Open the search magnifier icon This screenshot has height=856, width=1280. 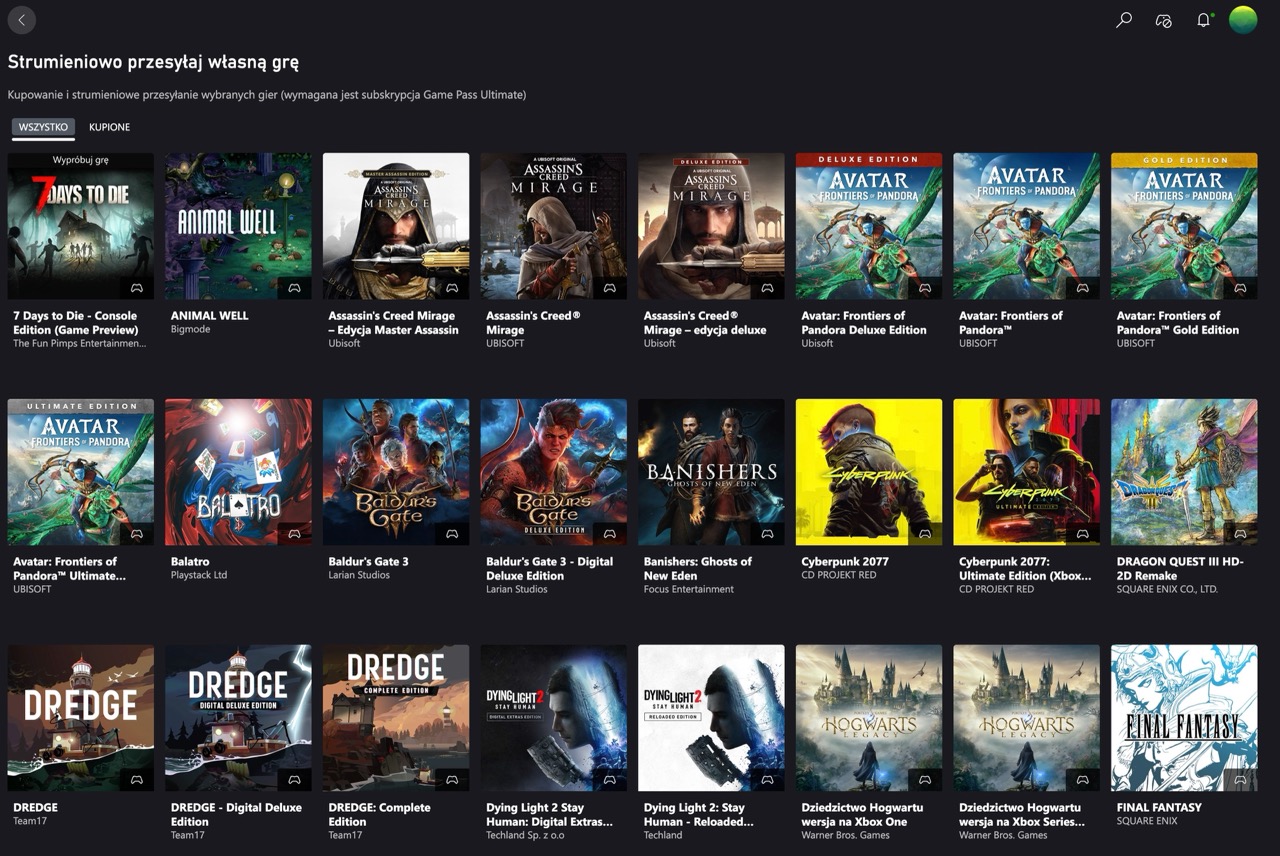click(1124, 20)
